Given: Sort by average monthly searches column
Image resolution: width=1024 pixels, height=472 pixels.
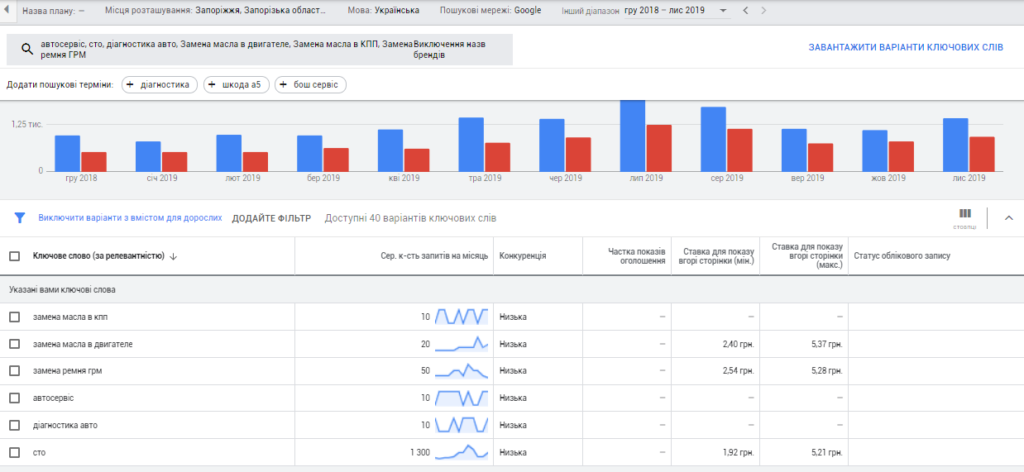Looking at the screenshot, I should 434,257.
